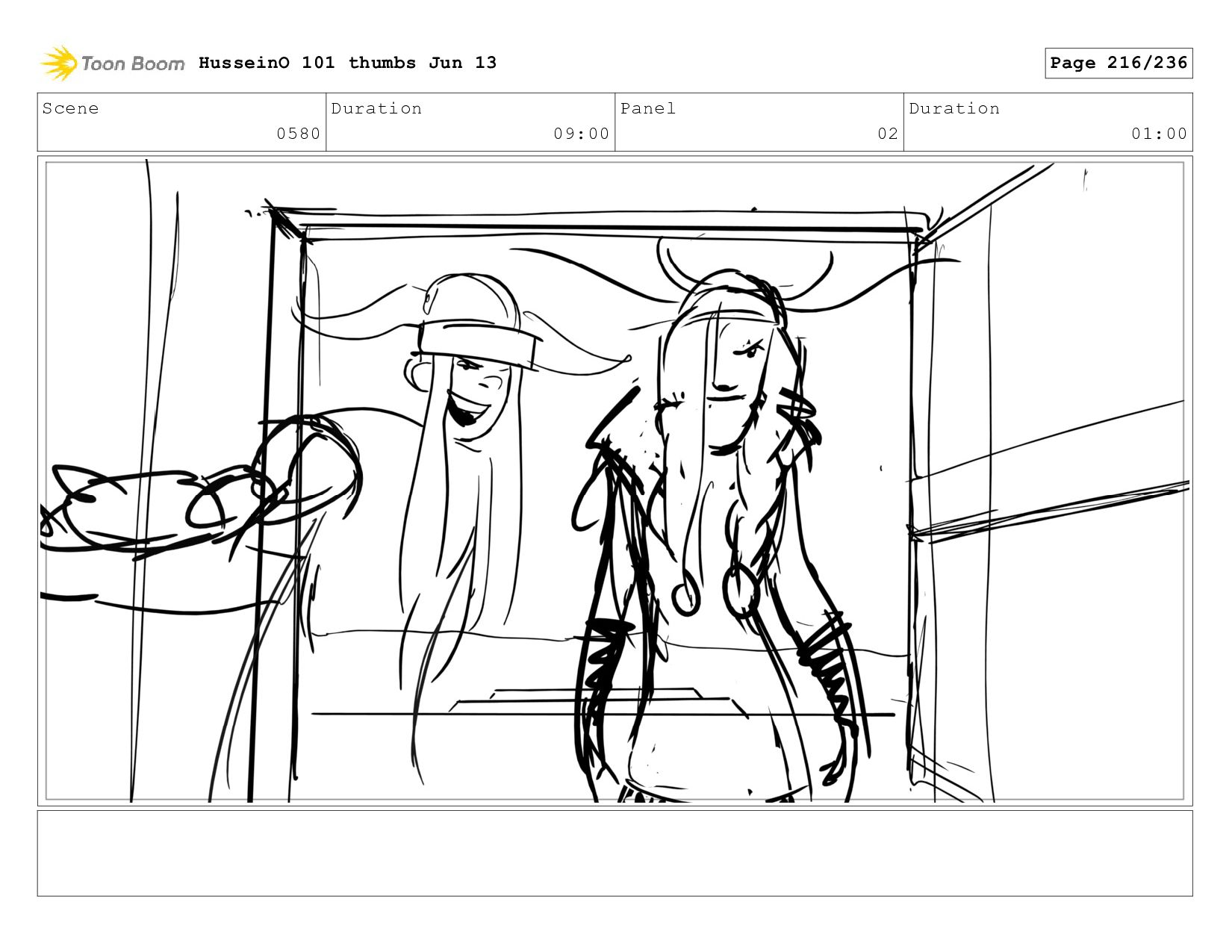
Task: Click the Toon Boom logo
Action: [x=112, y=63]
